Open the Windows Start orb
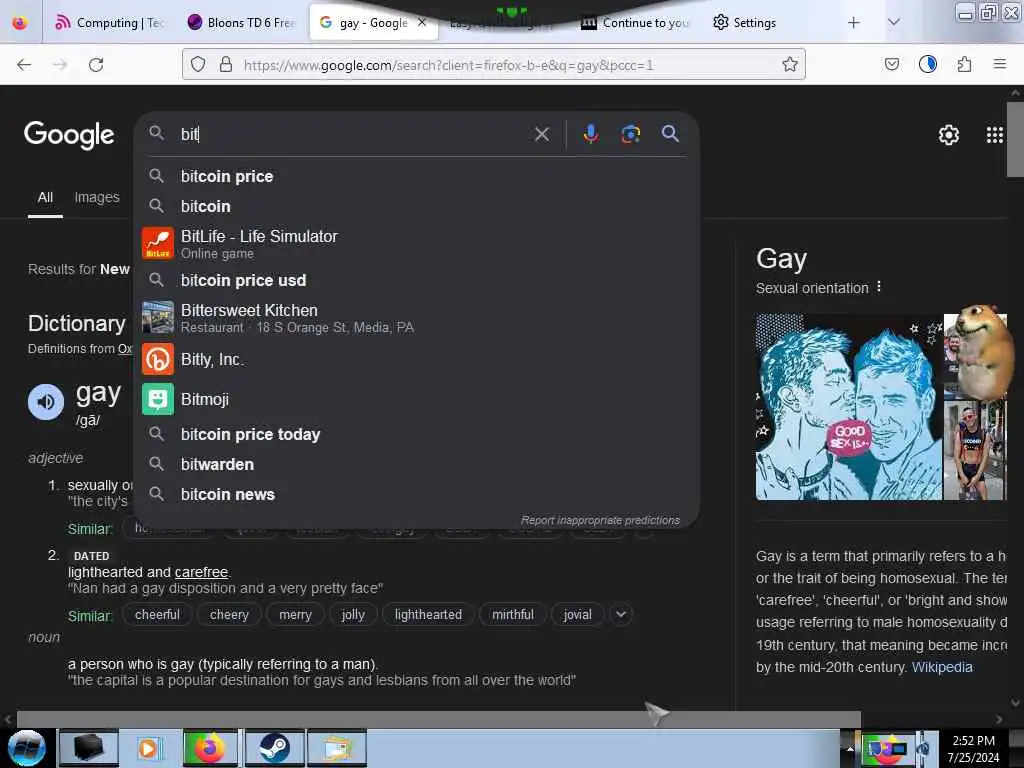 coord(27,748)
